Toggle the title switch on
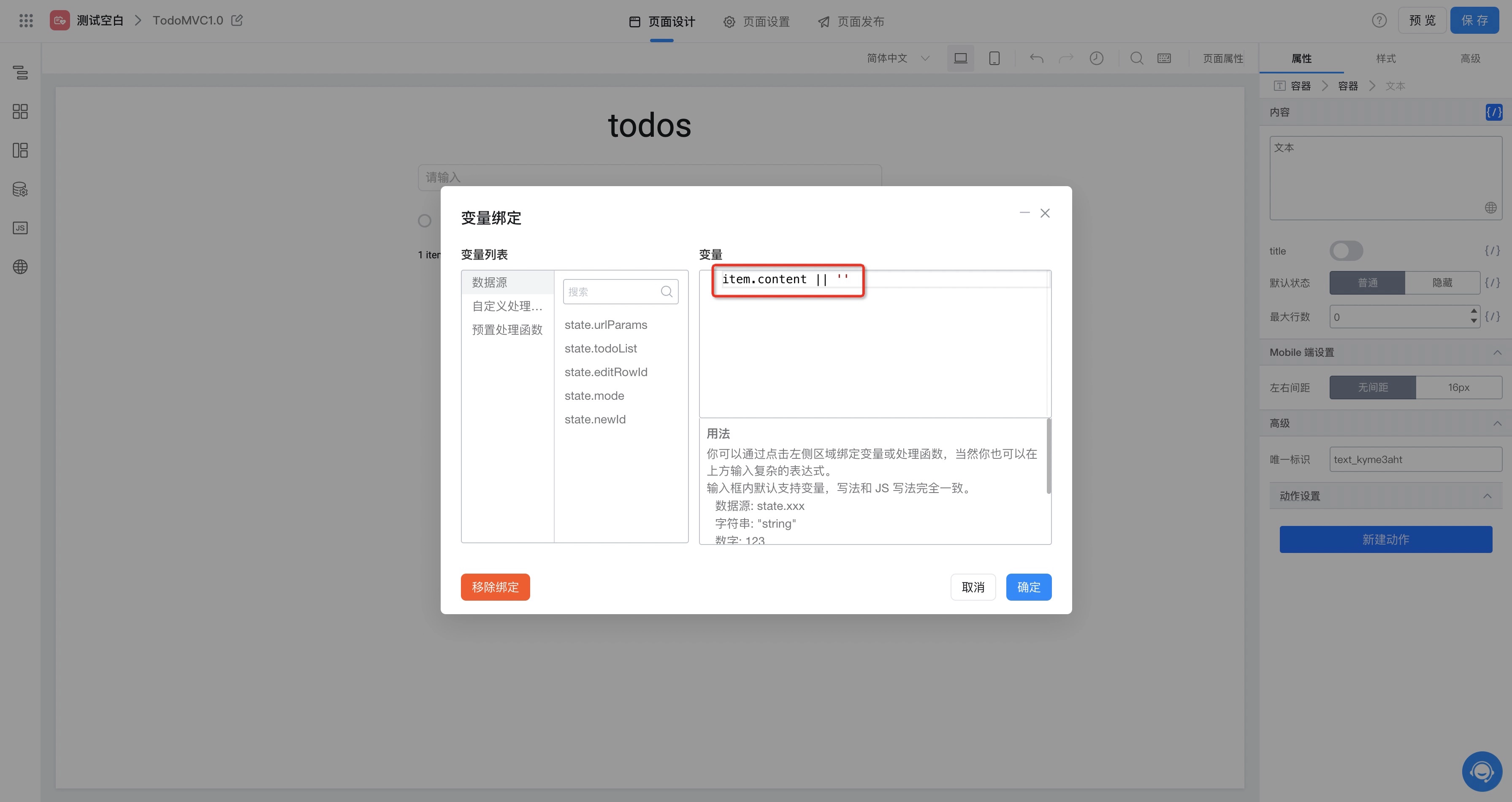The width and height of the screenshot is (1512, 802). tap(1346, 251)
